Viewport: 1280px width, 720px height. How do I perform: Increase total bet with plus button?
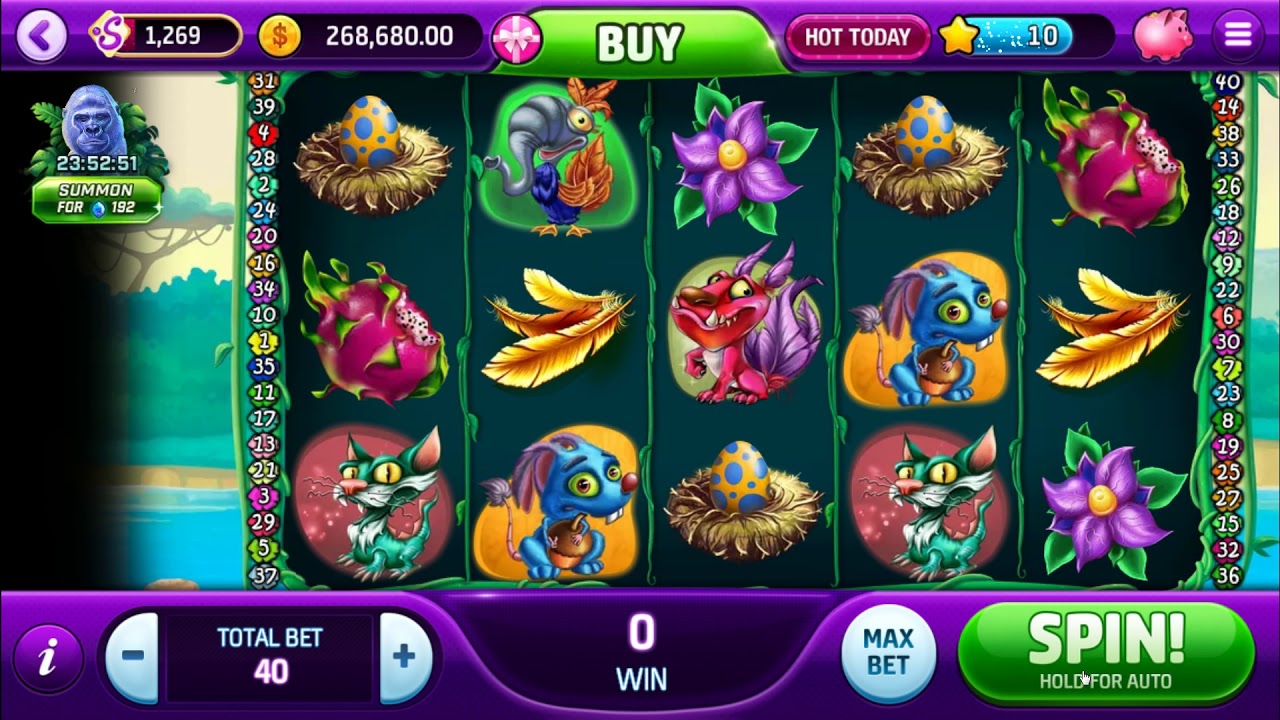coord(405,657)
